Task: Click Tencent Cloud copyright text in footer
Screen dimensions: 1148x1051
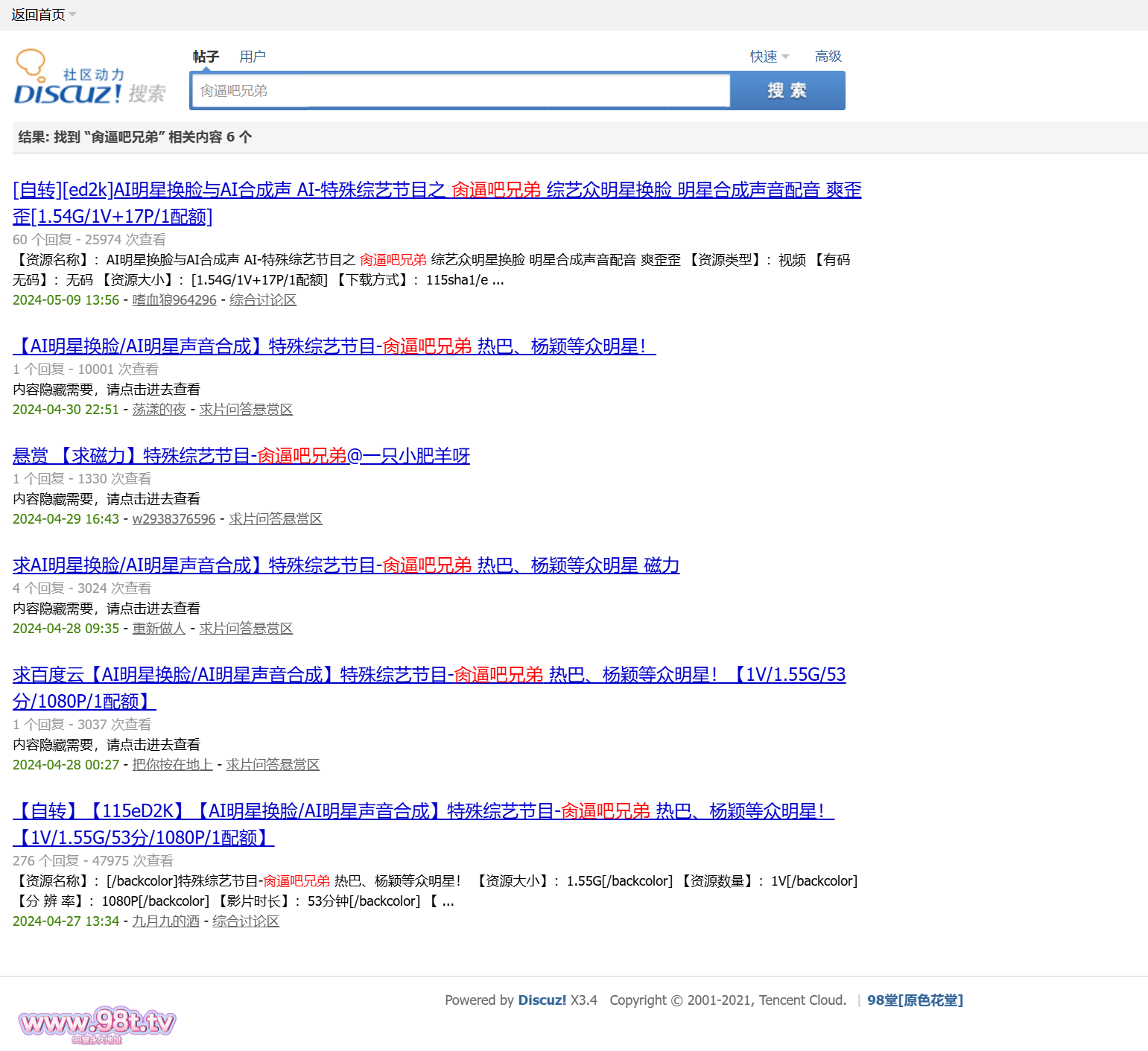Action: 728,1000
